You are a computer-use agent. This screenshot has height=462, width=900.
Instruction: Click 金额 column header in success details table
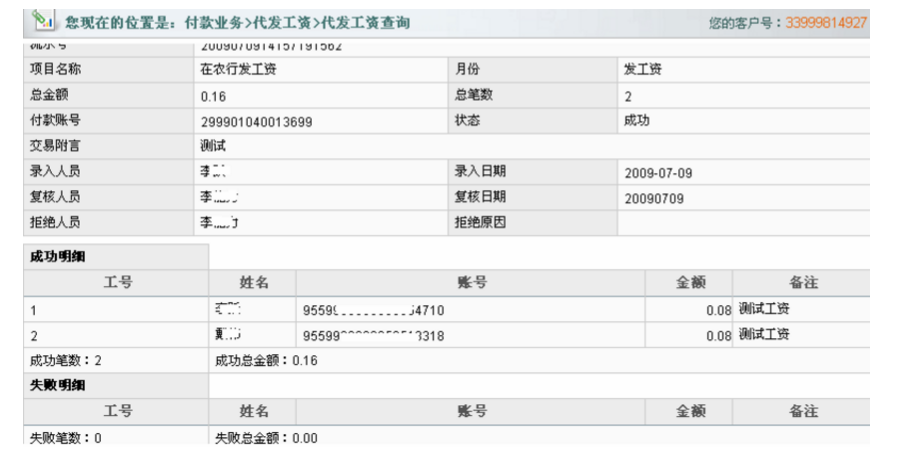tap(689, 283)
